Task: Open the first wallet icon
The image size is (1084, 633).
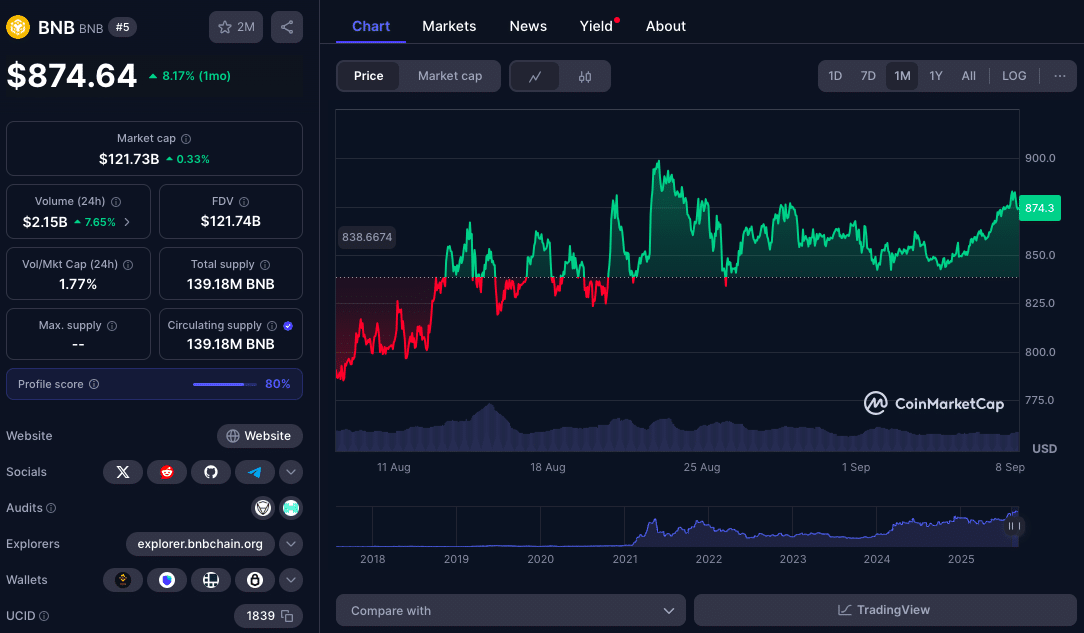Action: coord(123,580)
